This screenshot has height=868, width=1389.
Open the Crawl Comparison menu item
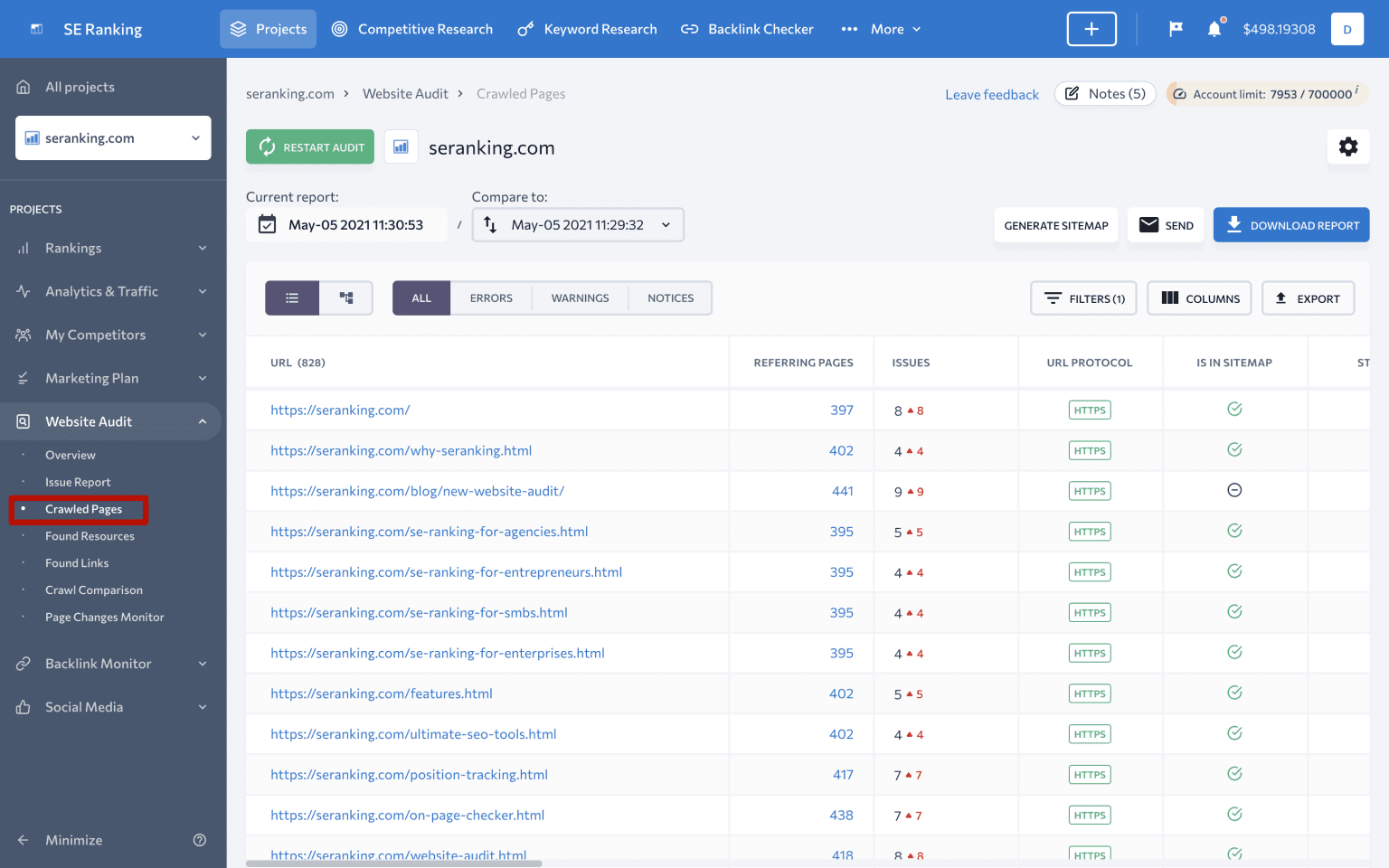click(x=94, y=590)
